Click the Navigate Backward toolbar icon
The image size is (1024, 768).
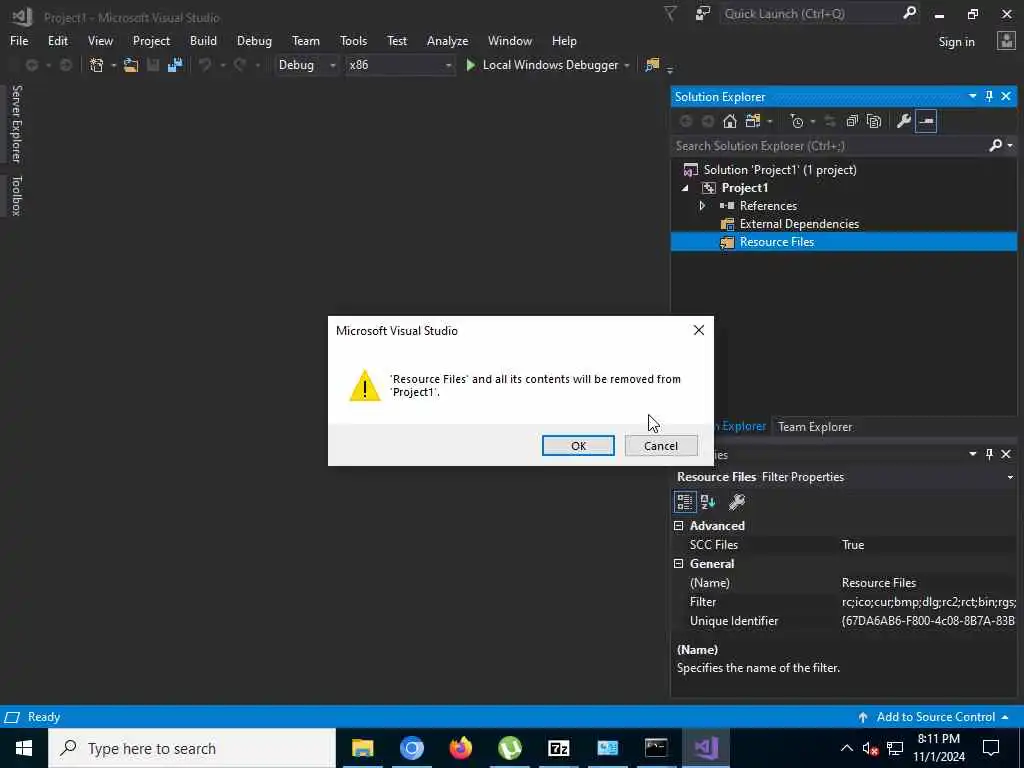(x=31, y=65)
